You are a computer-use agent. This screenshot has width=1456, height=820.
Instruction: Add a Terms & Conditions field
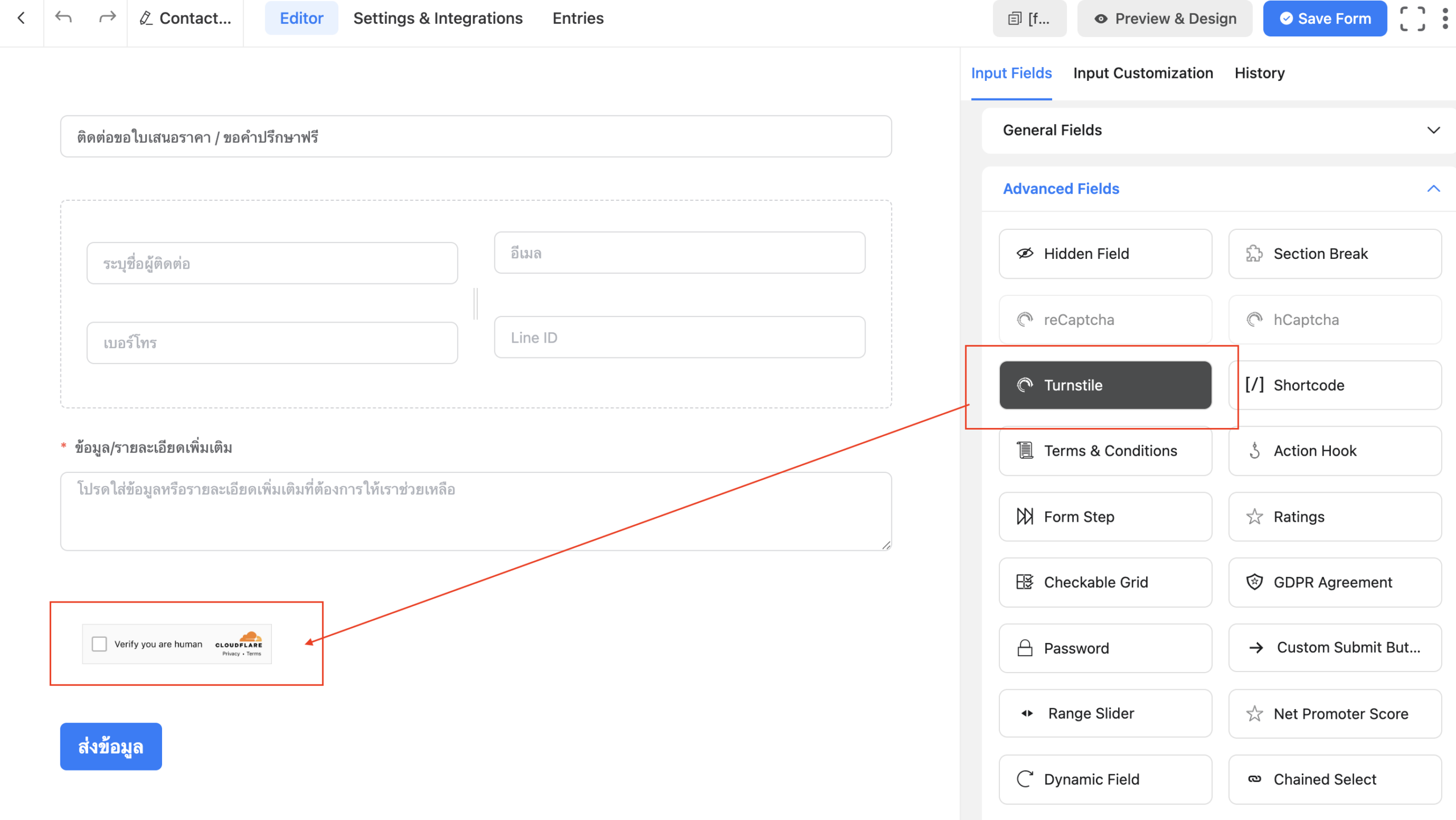pyautogui.click(x=1105, y=451)
